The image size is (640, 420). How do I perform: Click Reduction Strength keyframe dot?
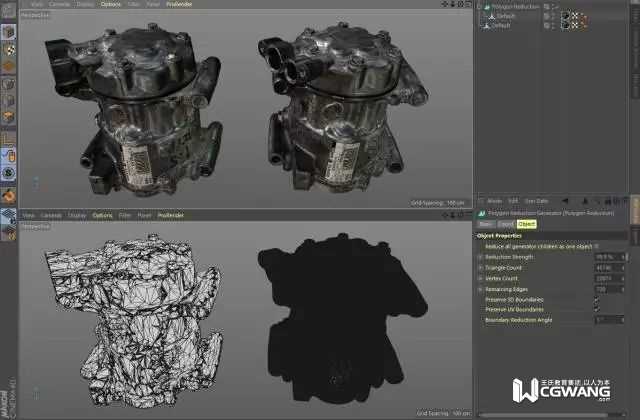480,257
